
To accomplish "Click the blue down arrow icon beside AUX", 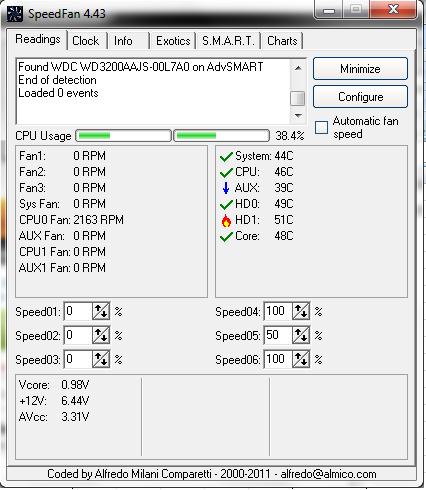I will pos(226,188).
